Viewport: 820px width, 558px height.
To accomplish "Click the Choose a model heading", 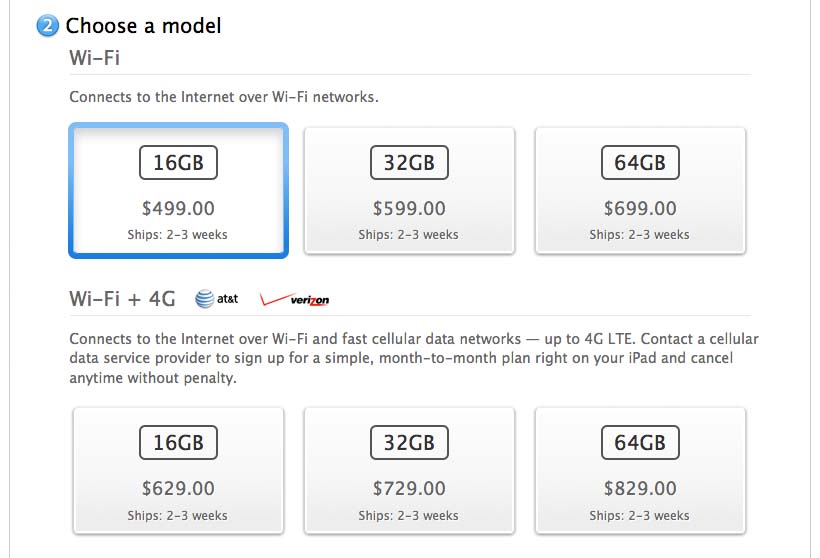I will click(143, 26).
